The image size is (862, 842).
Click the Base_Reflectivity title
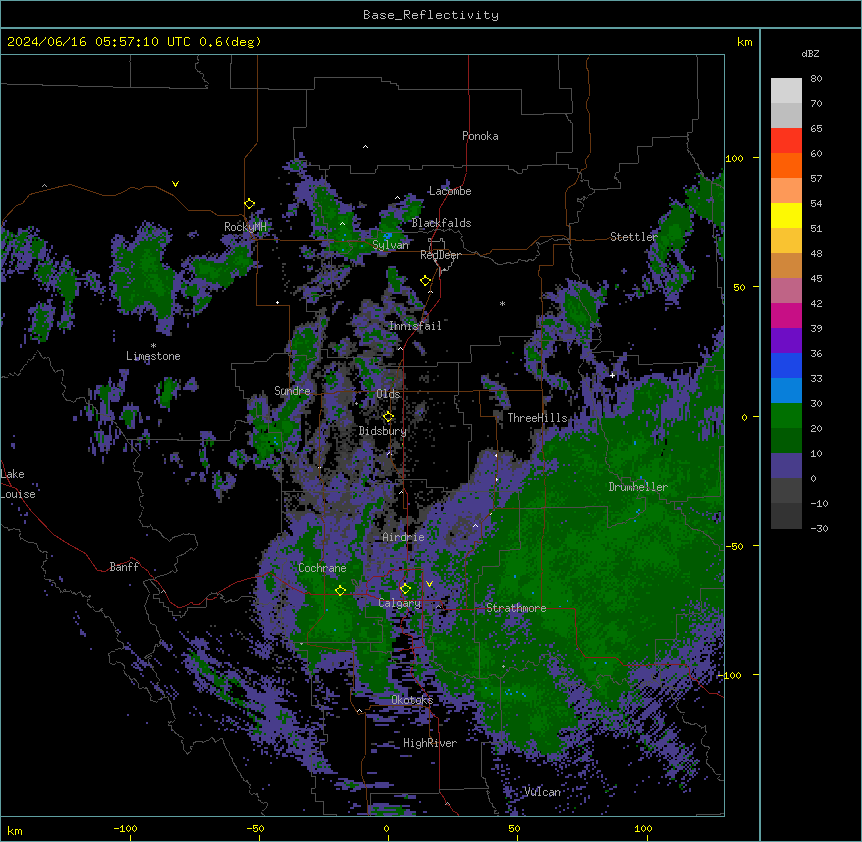coord(431,15)
